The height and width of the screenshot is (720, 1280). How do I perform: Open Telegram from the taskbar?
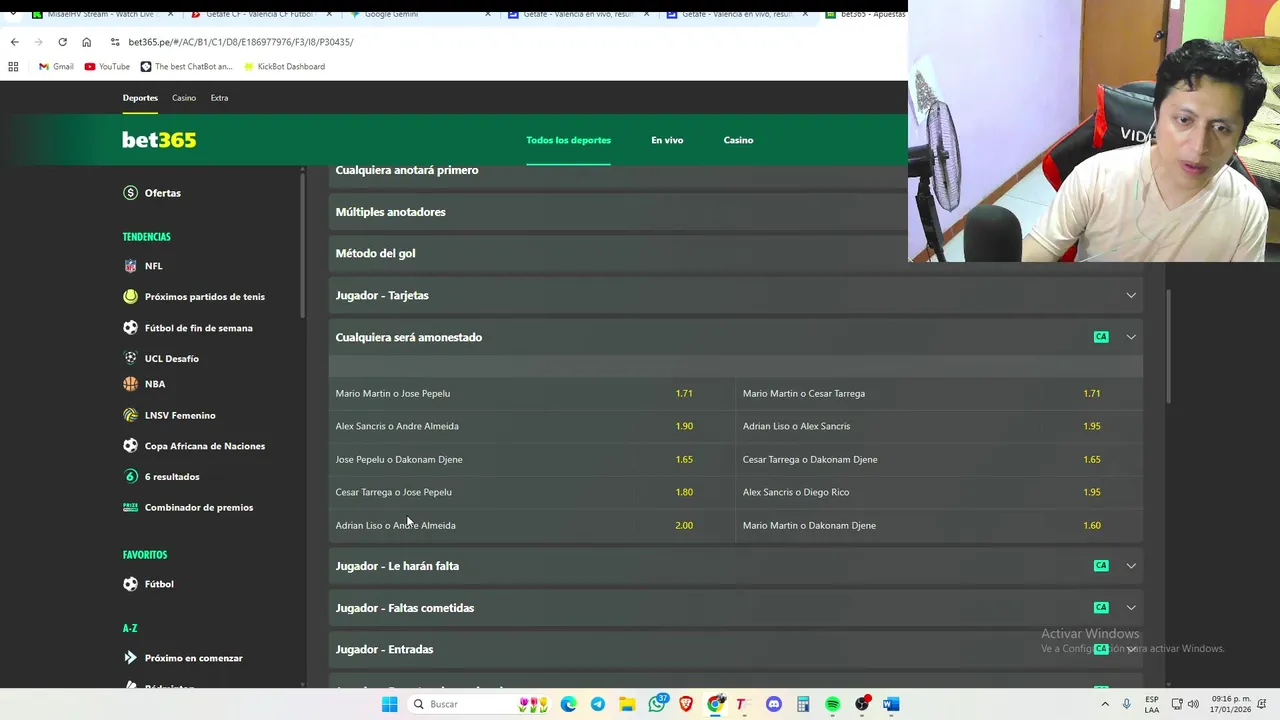(598, 704)
